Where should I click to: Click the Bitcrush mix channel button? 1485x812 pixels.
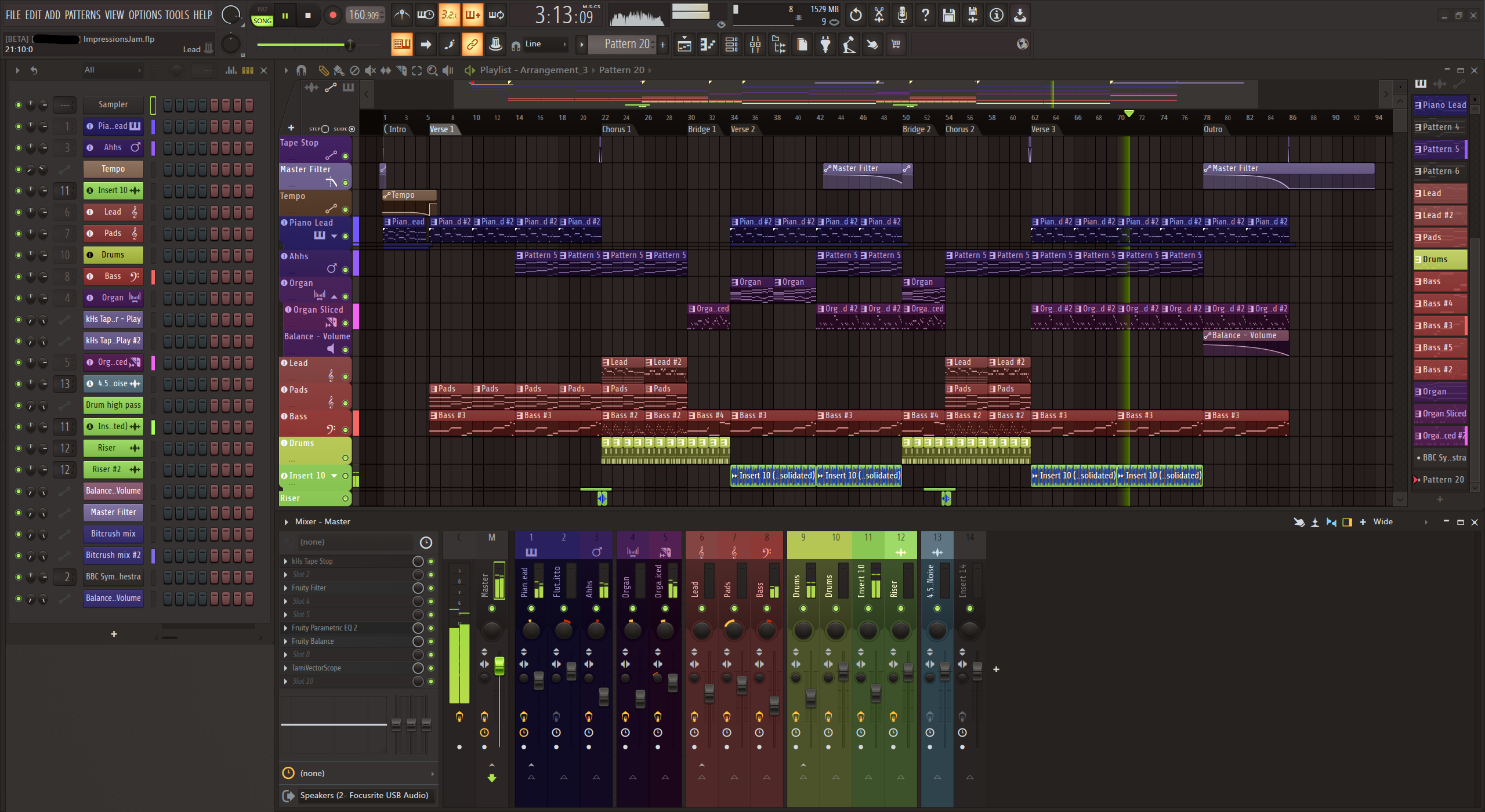click(113, 534)
